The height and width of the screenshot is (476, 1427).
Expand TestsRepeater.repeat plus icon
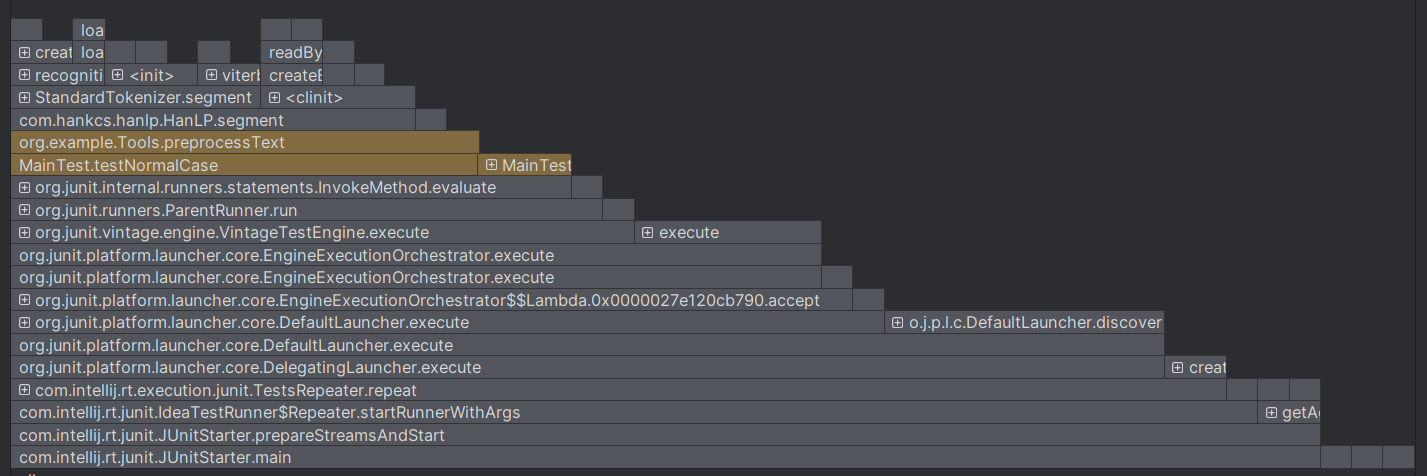pos(25,390)
